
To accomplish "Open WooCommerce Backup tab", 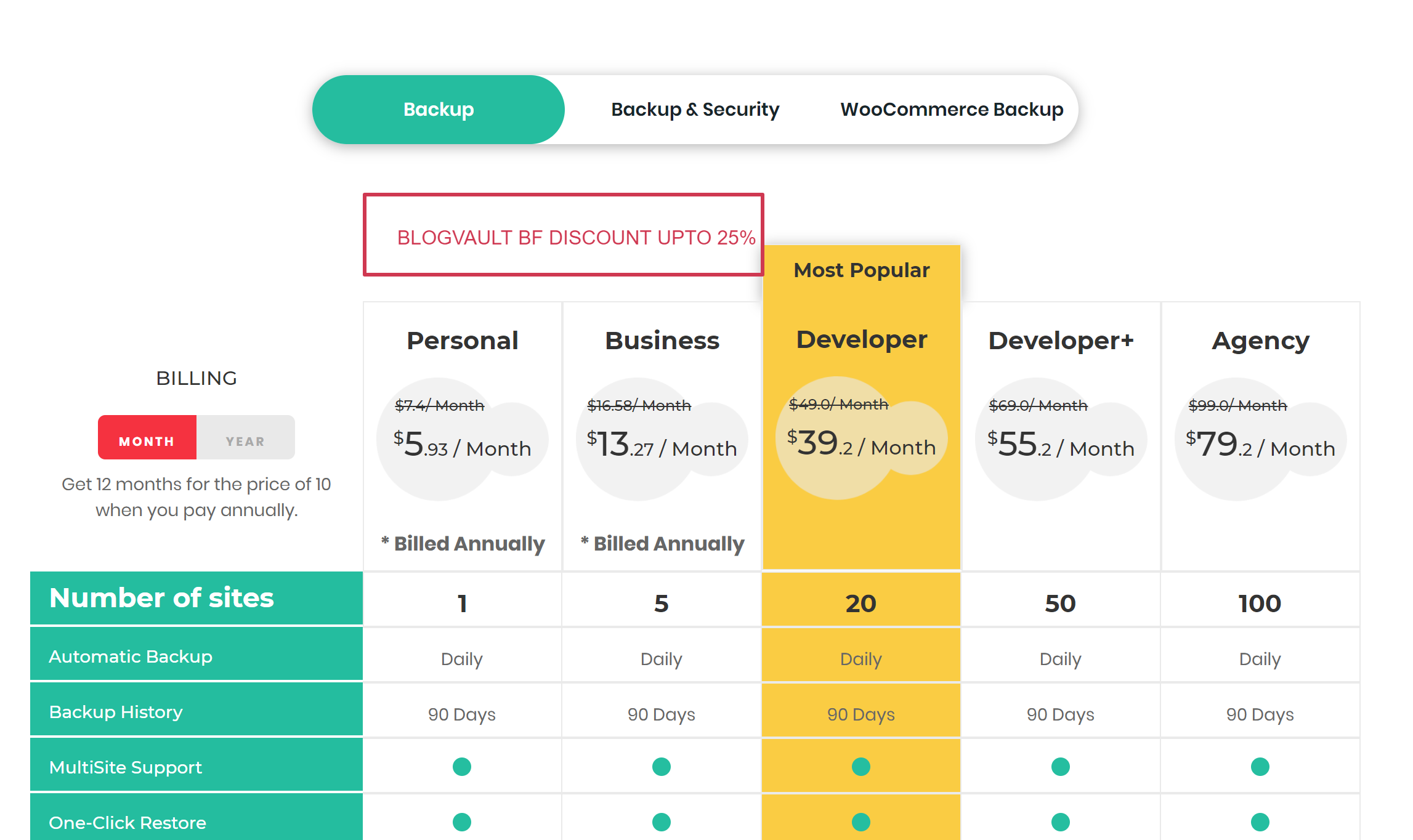I will pyautogui.click(x=951, y=110).
